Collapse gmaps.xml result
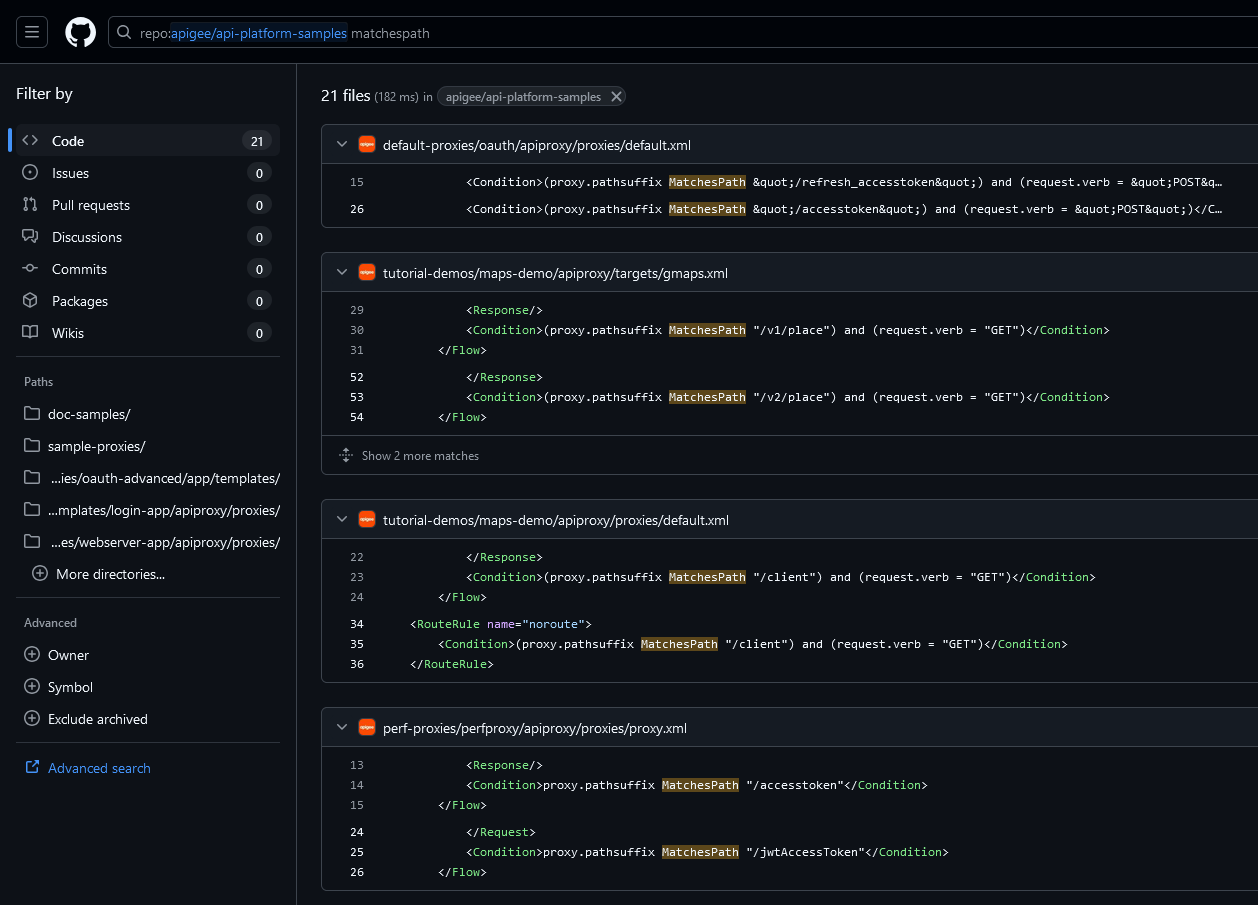 pyautogui.click(x=342, y=273)
